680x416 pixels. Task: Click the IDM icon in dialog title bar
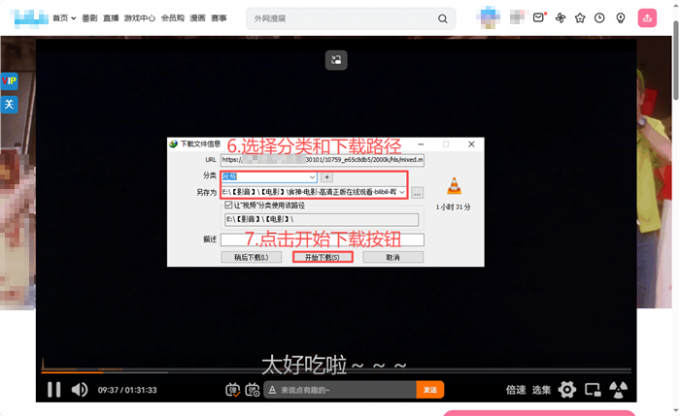coord(173,144)
